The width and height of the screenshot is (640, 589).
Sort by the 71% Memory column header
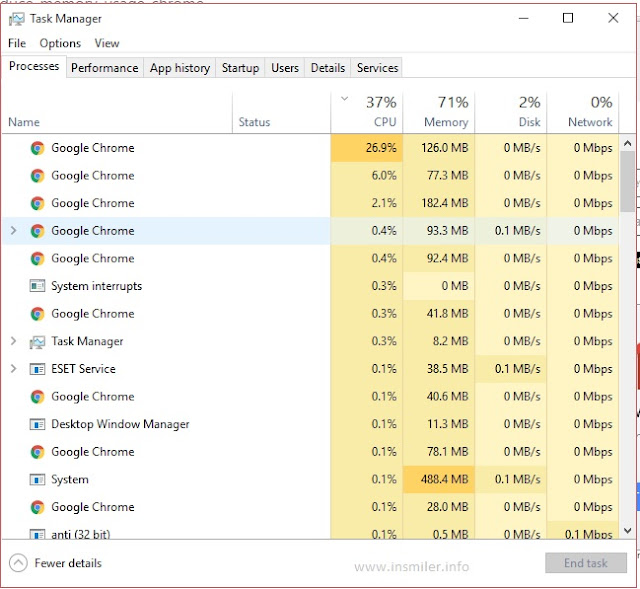pyautogui.click(x=438, y=113)
